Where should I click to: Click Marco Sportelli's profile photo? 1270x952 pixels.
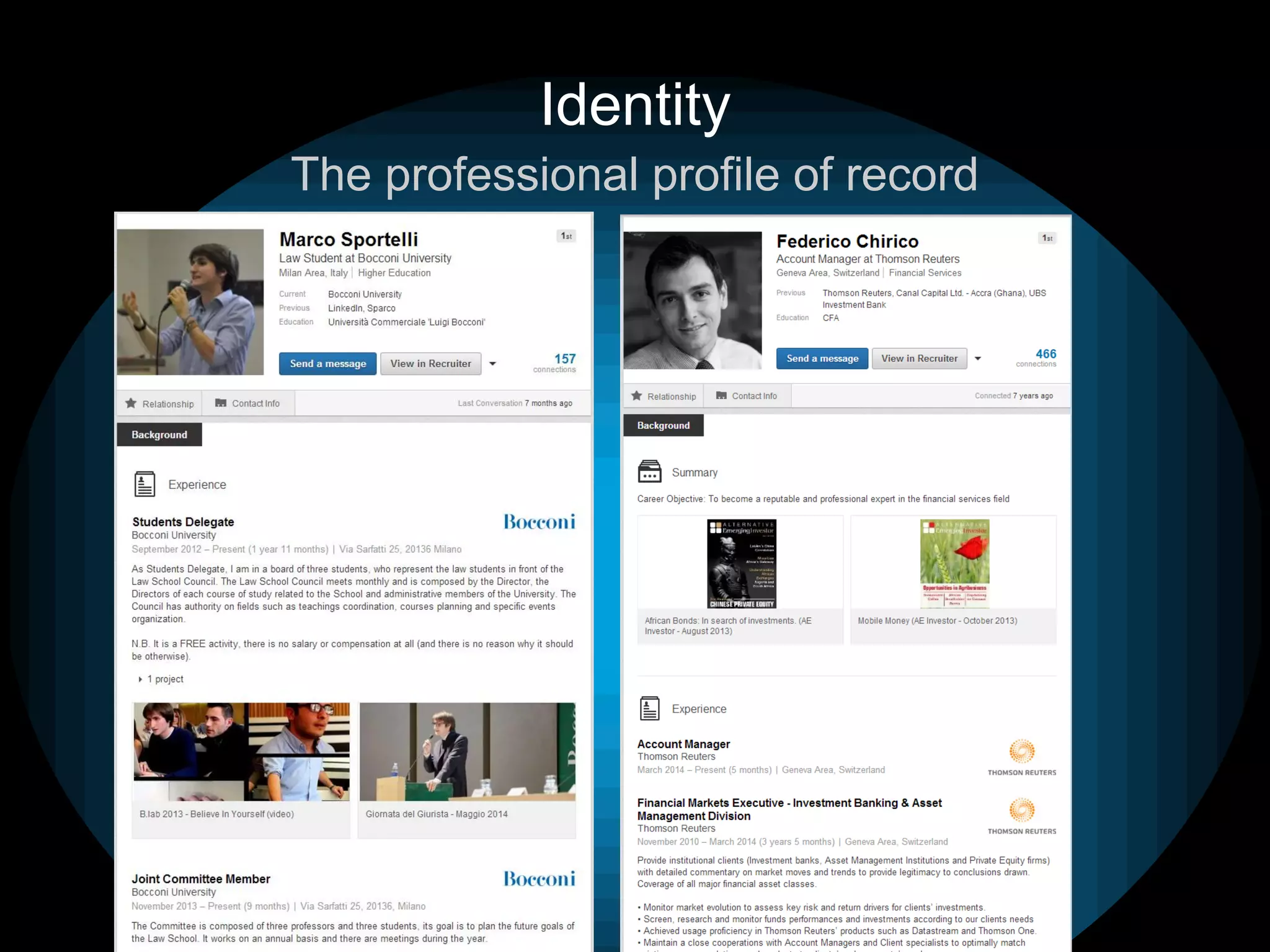coord(190,302)
